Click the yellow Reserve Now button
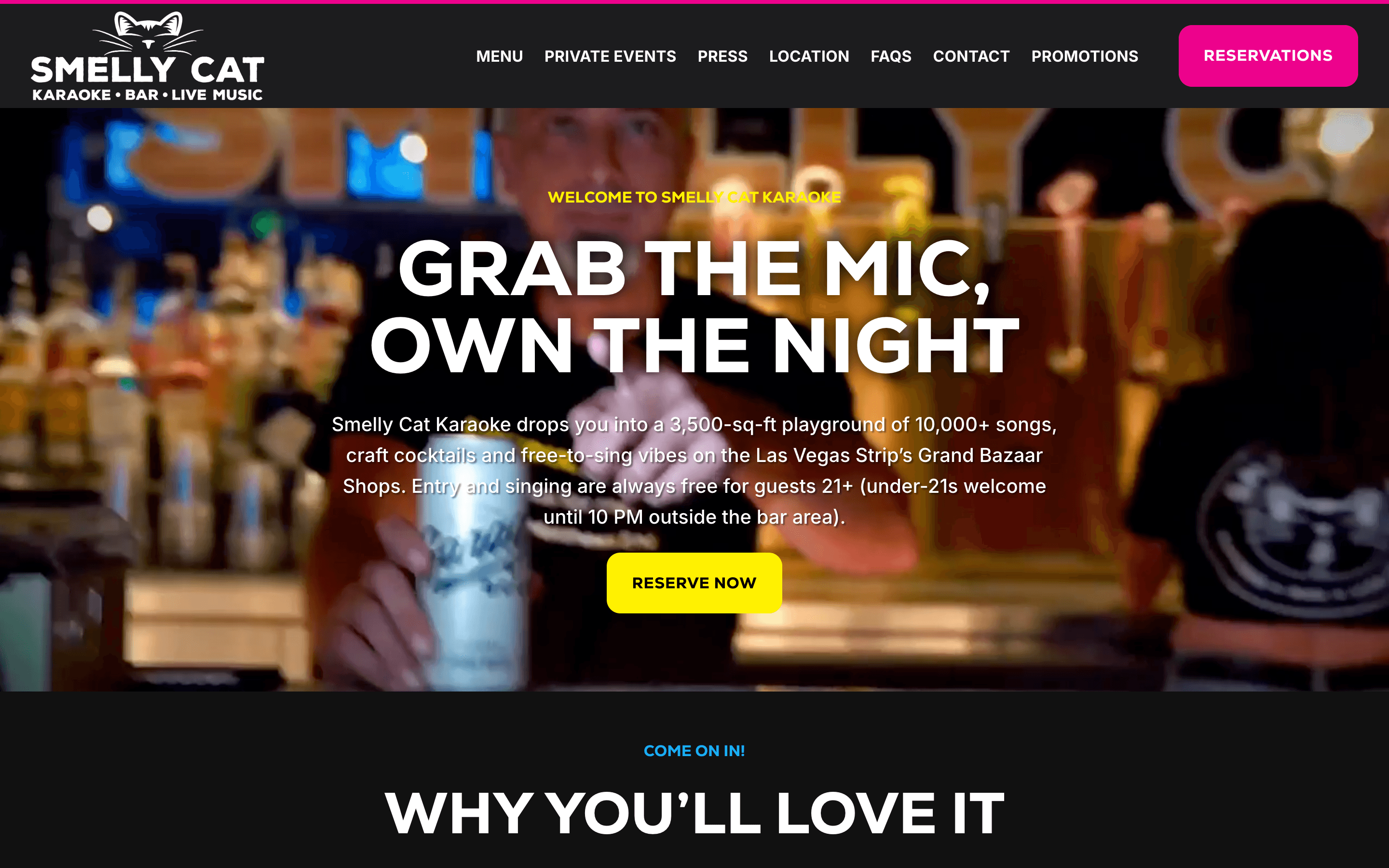The height and width of the screenshot is (868, 1389). (x=694, y=583)
